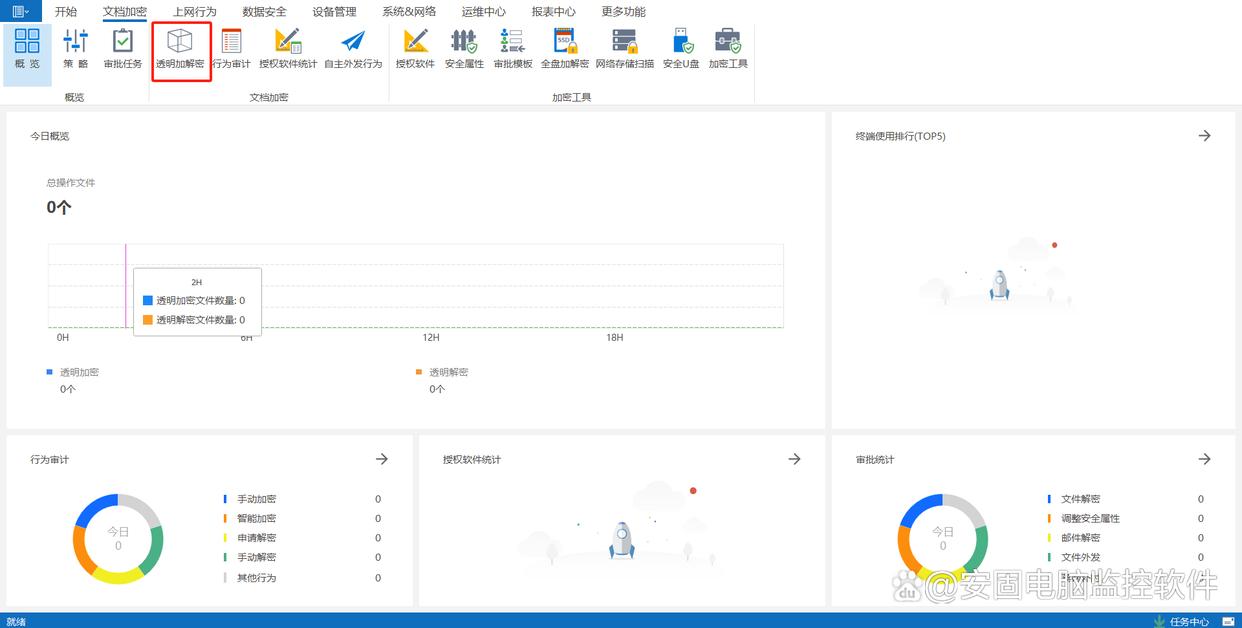Open the application menu dropdown at top-left
The image size is (1242, 628).
point(20,12)
